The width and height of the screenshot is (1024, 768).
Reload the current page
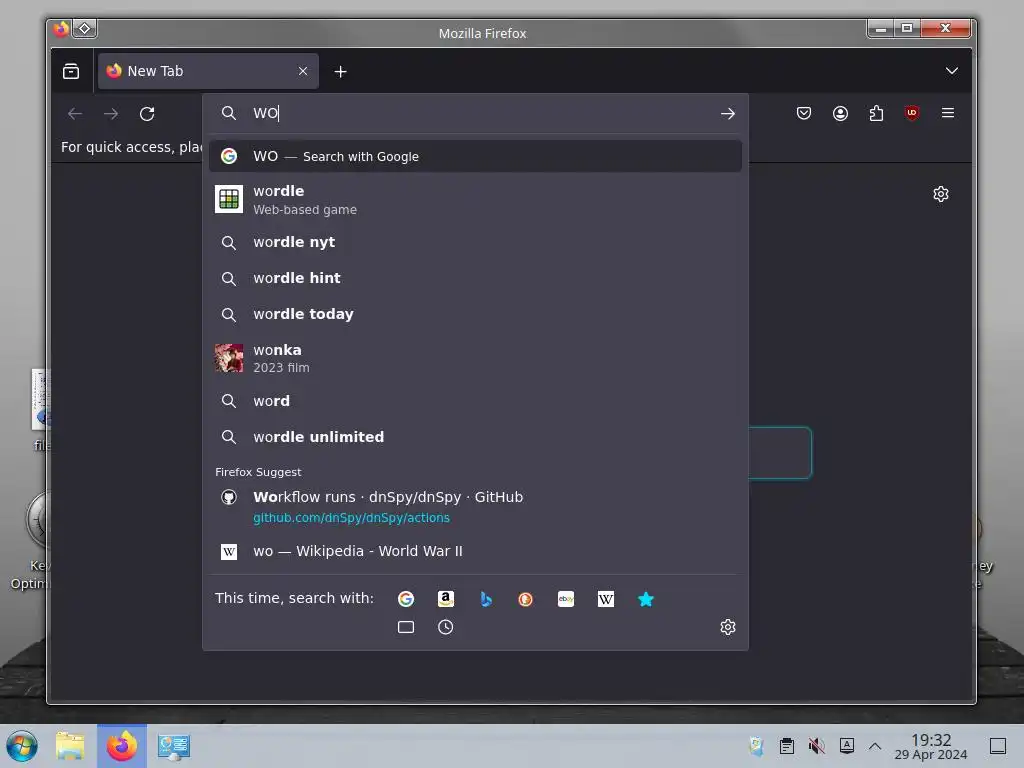click(x=147, y=114)
